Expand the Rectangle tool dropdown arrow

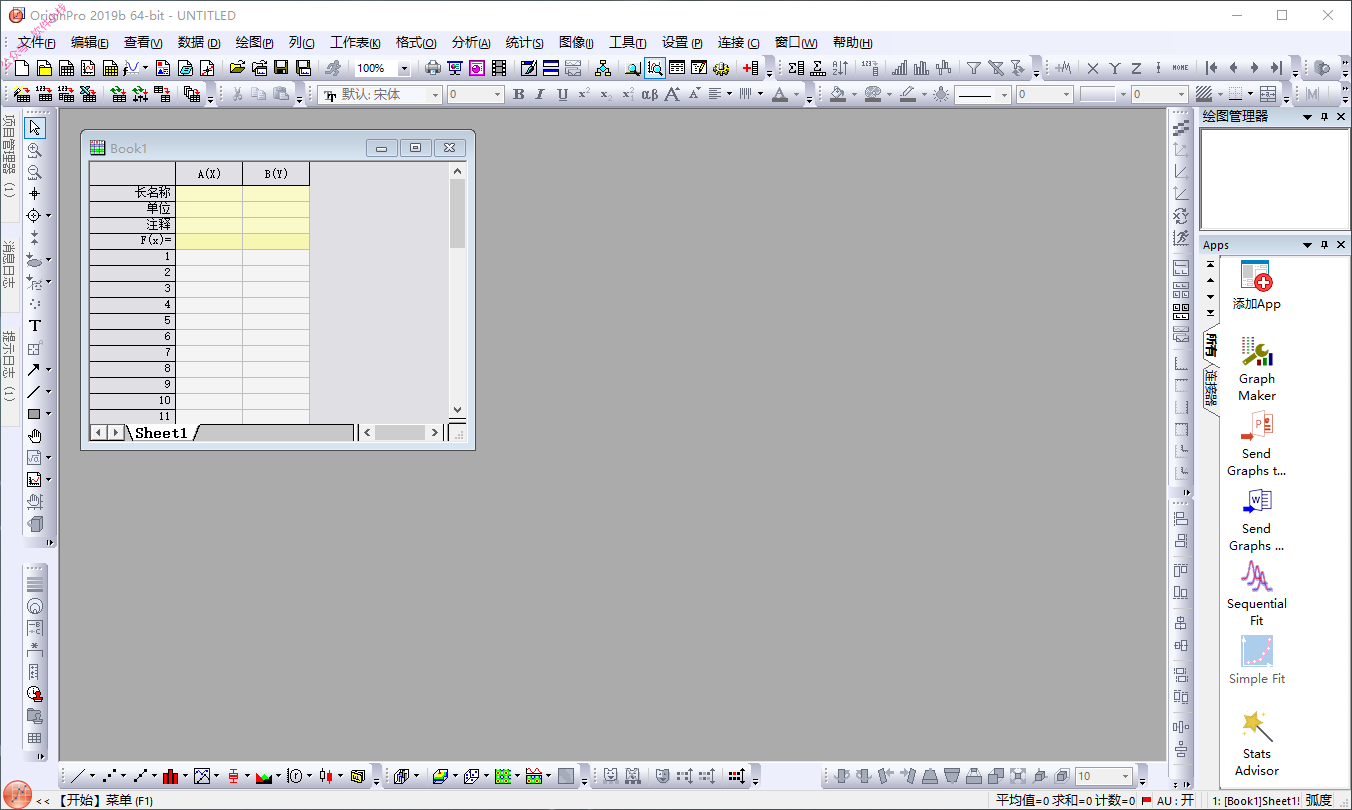click(x=48, y=414)
